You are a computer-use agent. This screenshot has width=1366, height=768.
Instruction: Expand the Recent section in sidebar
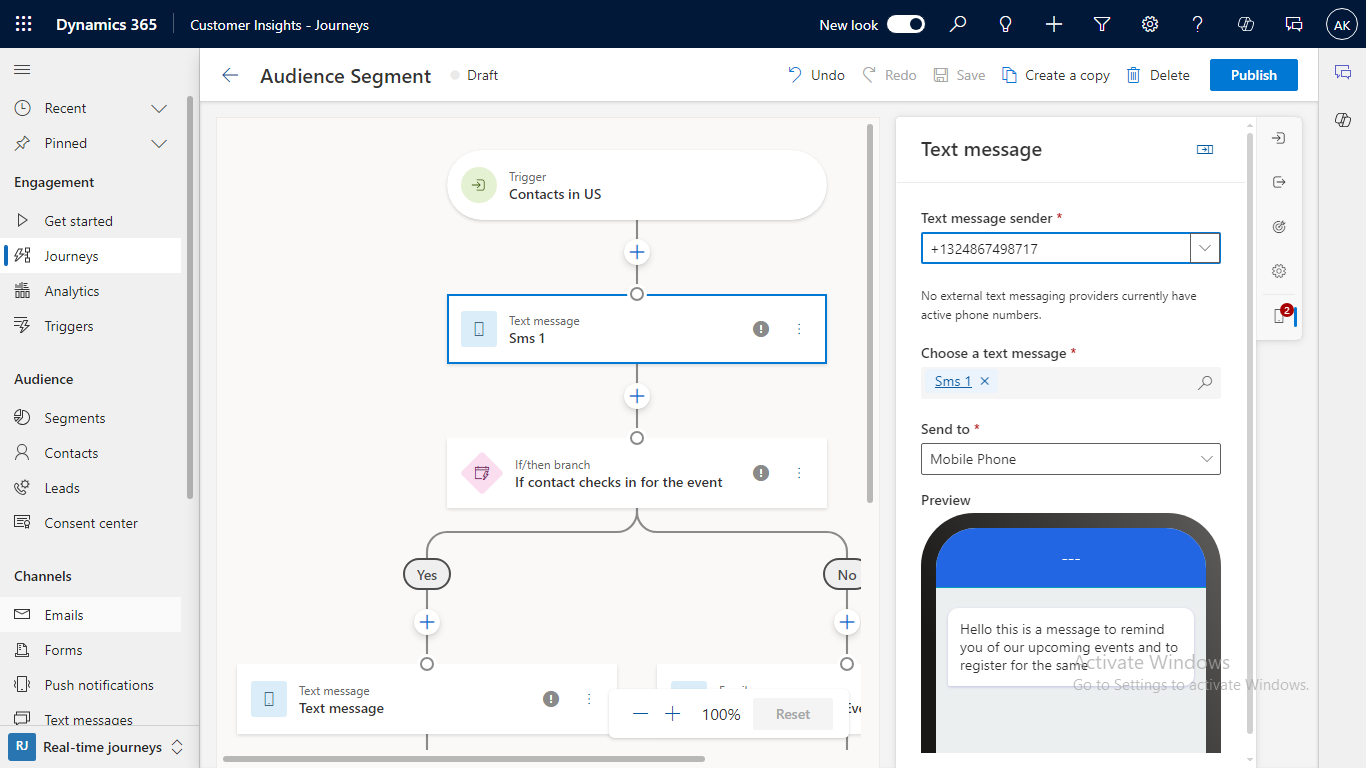coord(158,108)
